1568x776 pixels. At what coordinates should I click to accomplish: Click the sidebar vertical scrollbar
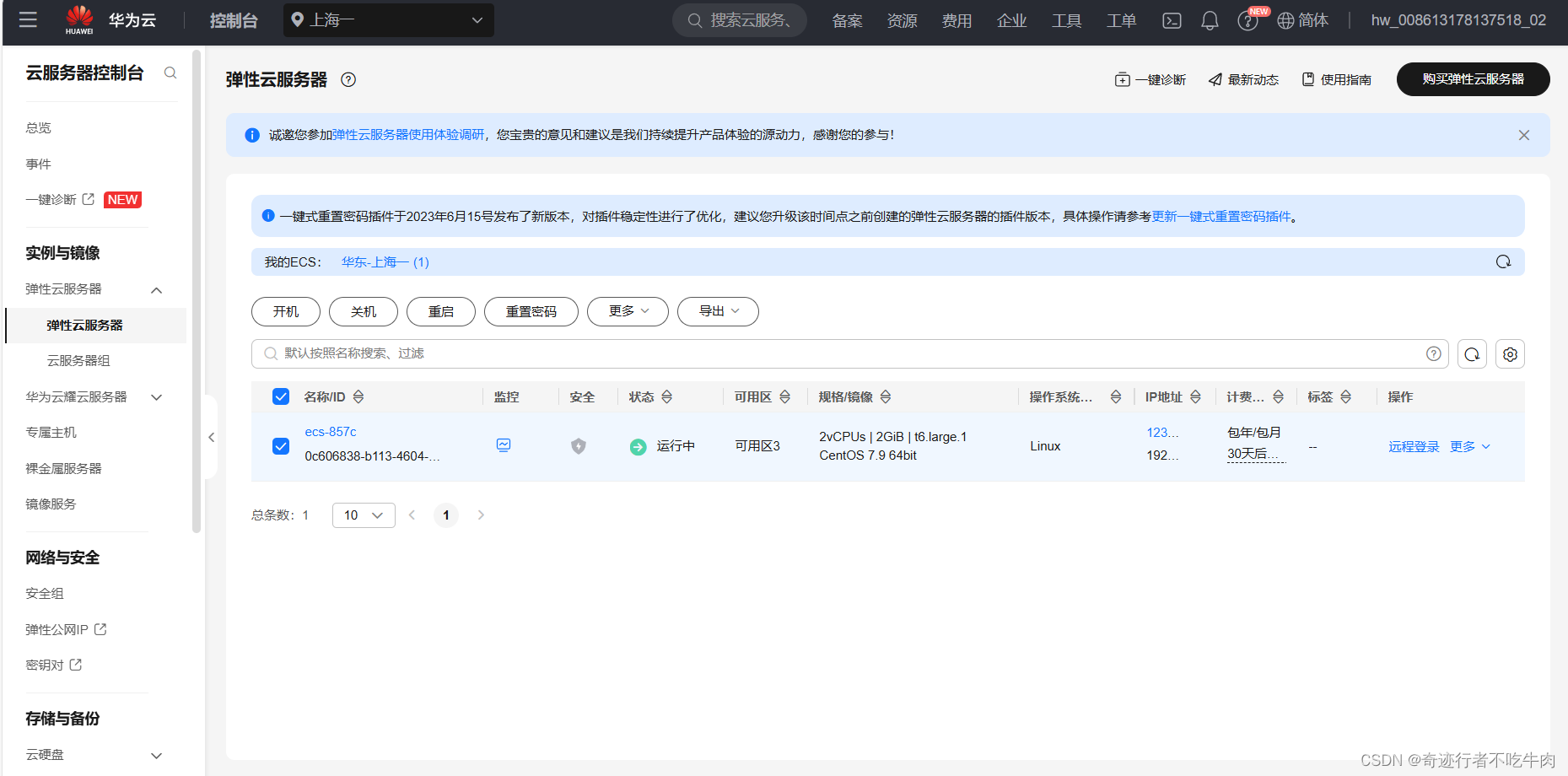click(197, 291)
